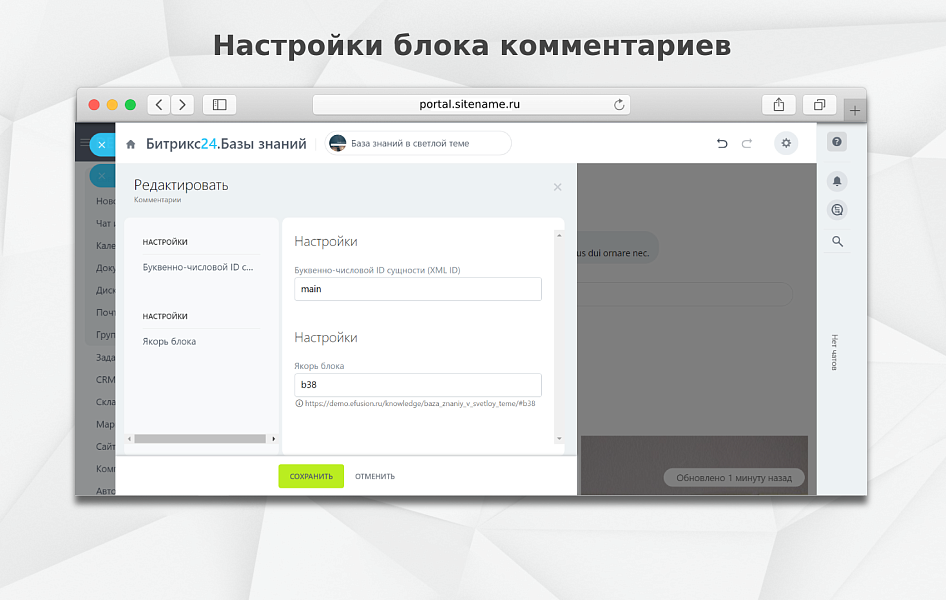This screenshot has height=600, width=946.
Task: Open the help icon on right panel
Action: 836,142
